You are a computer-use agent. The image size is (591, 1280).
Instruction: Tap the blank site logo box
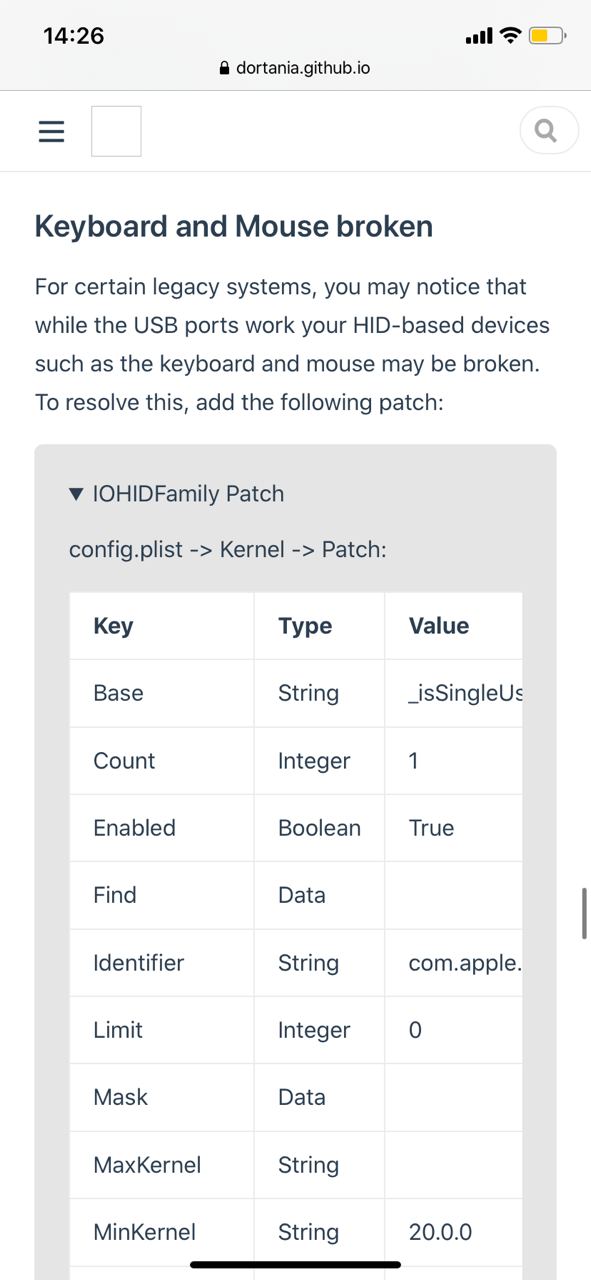pos(116,131)
